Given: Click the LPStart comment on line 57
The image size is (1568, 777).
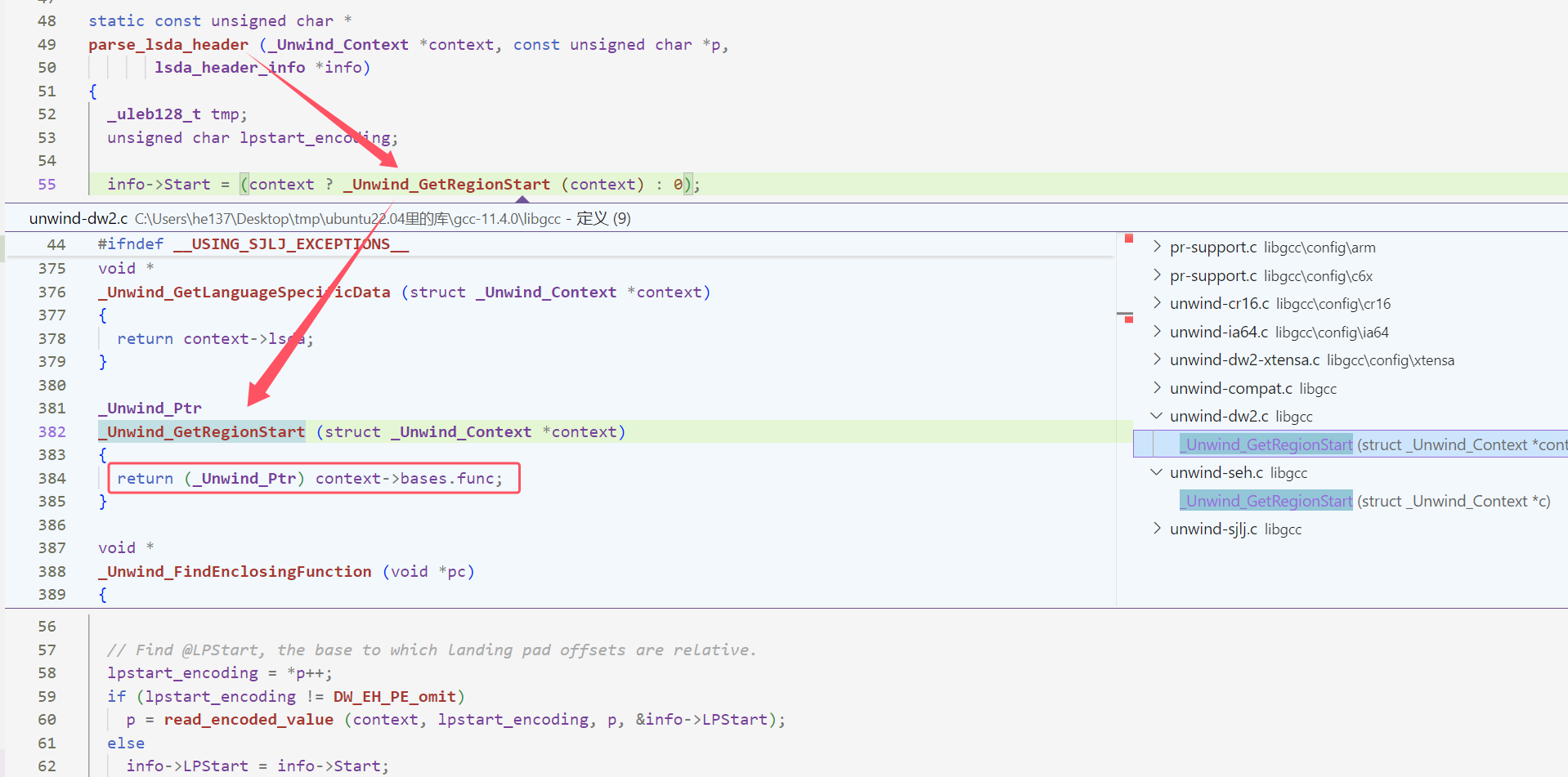Looking at the screenshot, I should pyautogui.click(x=432, y=650).
